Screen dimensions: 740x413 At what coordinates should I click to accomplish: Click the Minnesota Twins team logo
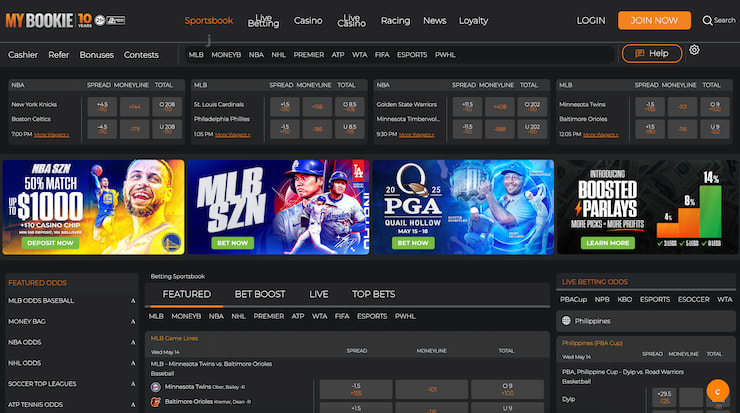pyautogui.click(x=155, y=387)
